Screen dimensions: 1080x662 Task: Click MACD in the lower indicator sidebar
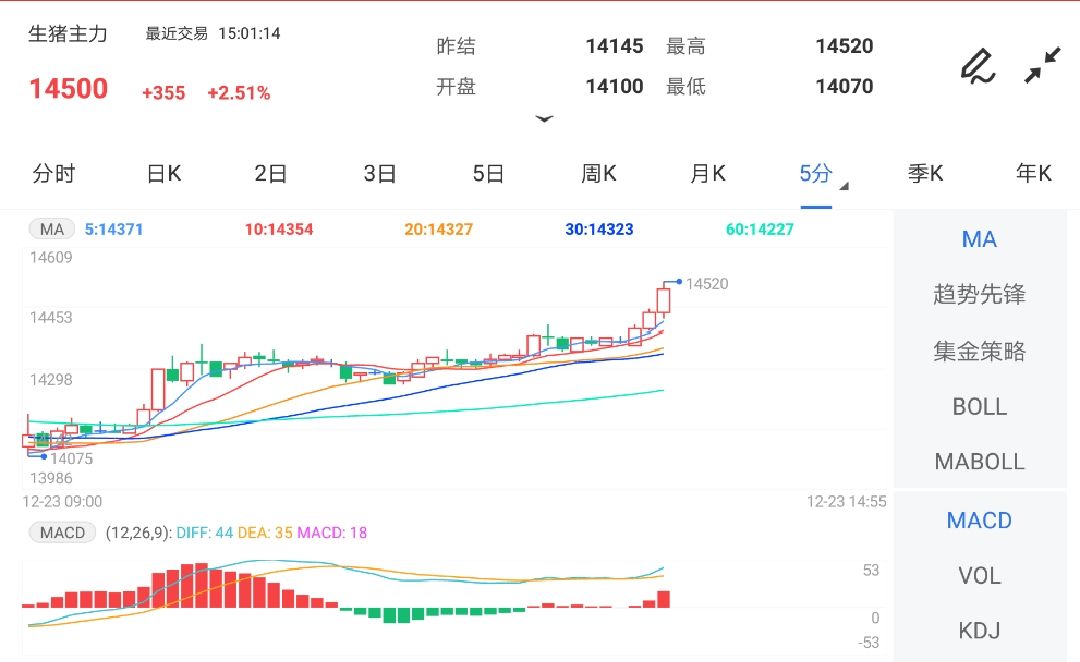tap(979, 520)
